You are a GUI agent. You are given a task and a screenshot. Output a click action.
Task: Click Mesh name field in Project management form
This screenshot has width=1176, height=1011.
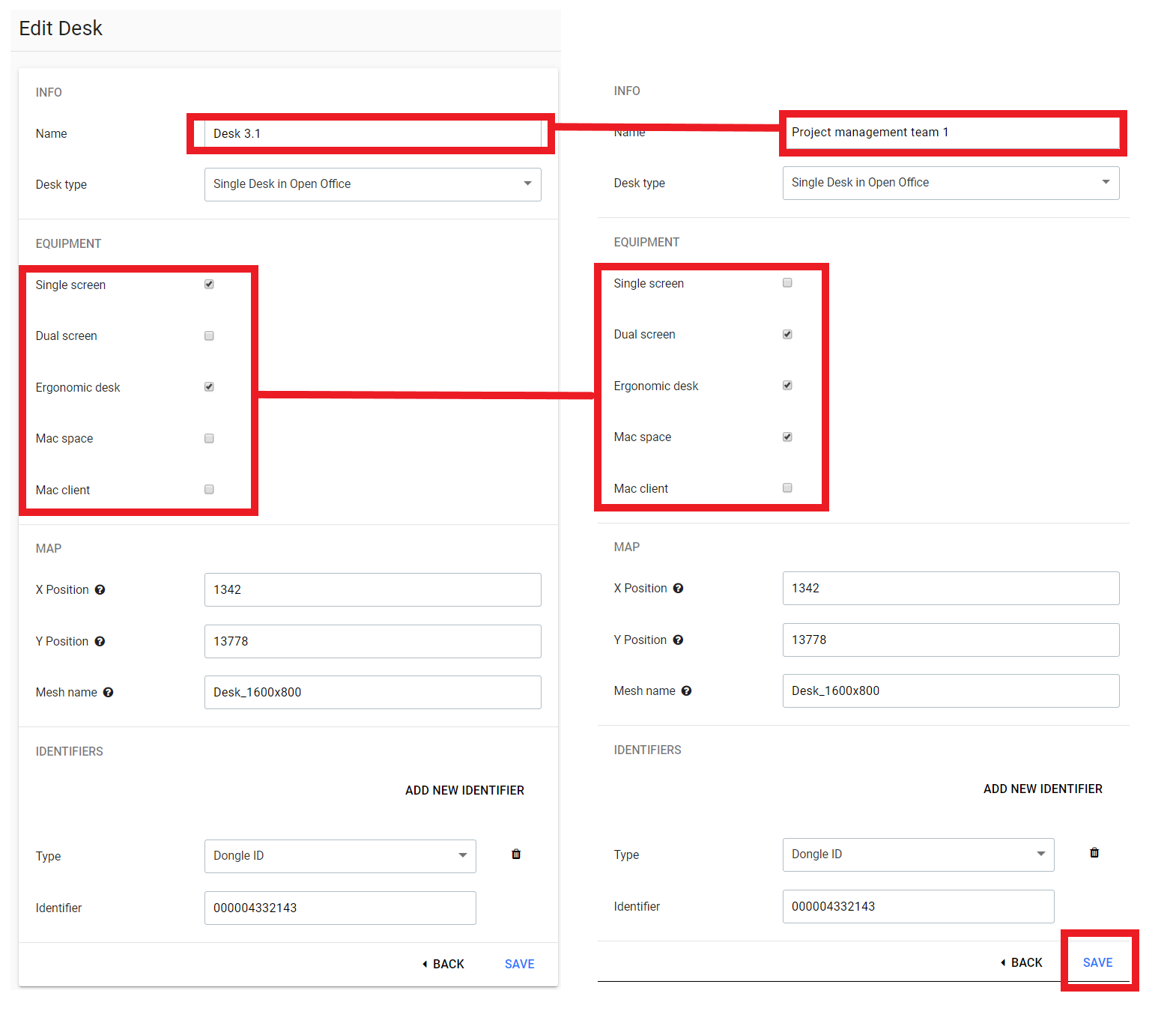click(x=951, y=691)
